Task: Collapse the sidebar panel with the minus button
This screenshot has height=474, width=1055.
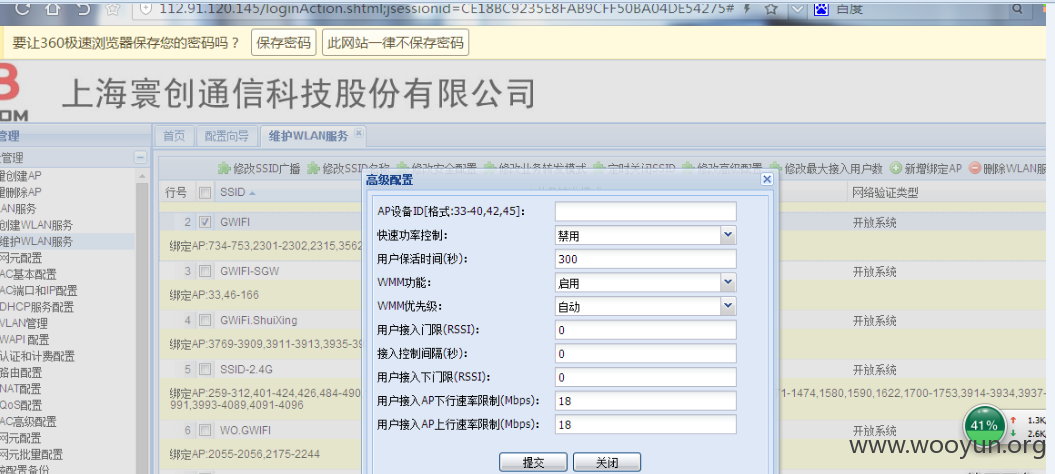Action: click(x=141, y=158)
